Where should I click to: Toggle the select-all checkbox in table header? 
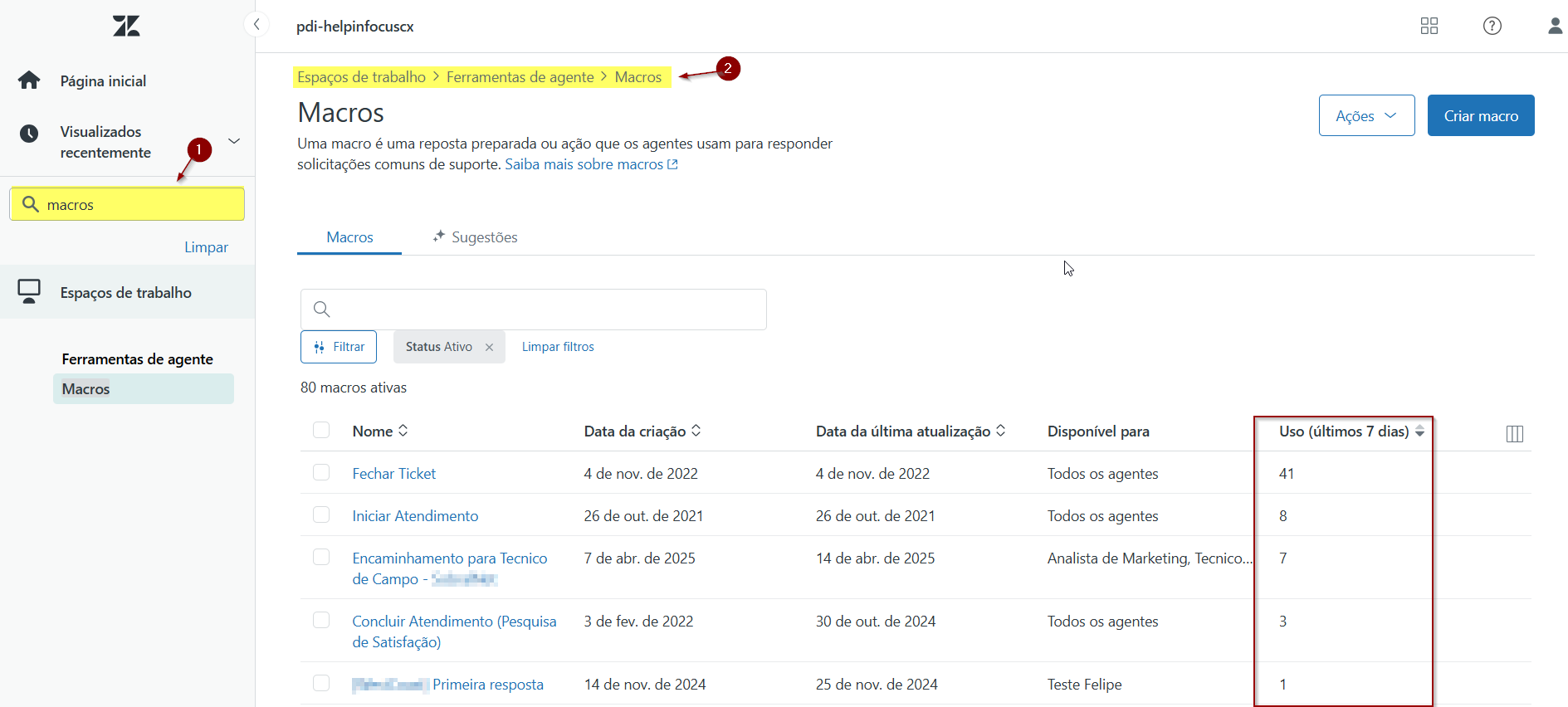point(321,430)
